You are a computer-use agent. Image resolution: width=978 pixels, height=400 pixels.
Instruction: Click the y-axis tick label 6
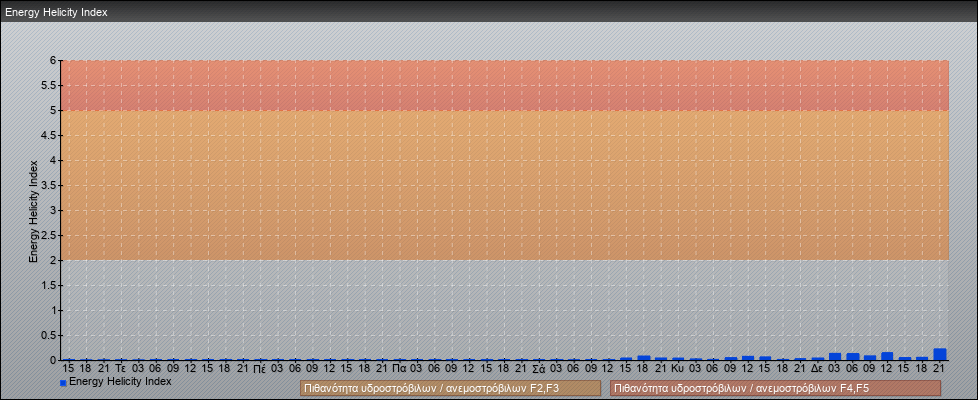53,60
